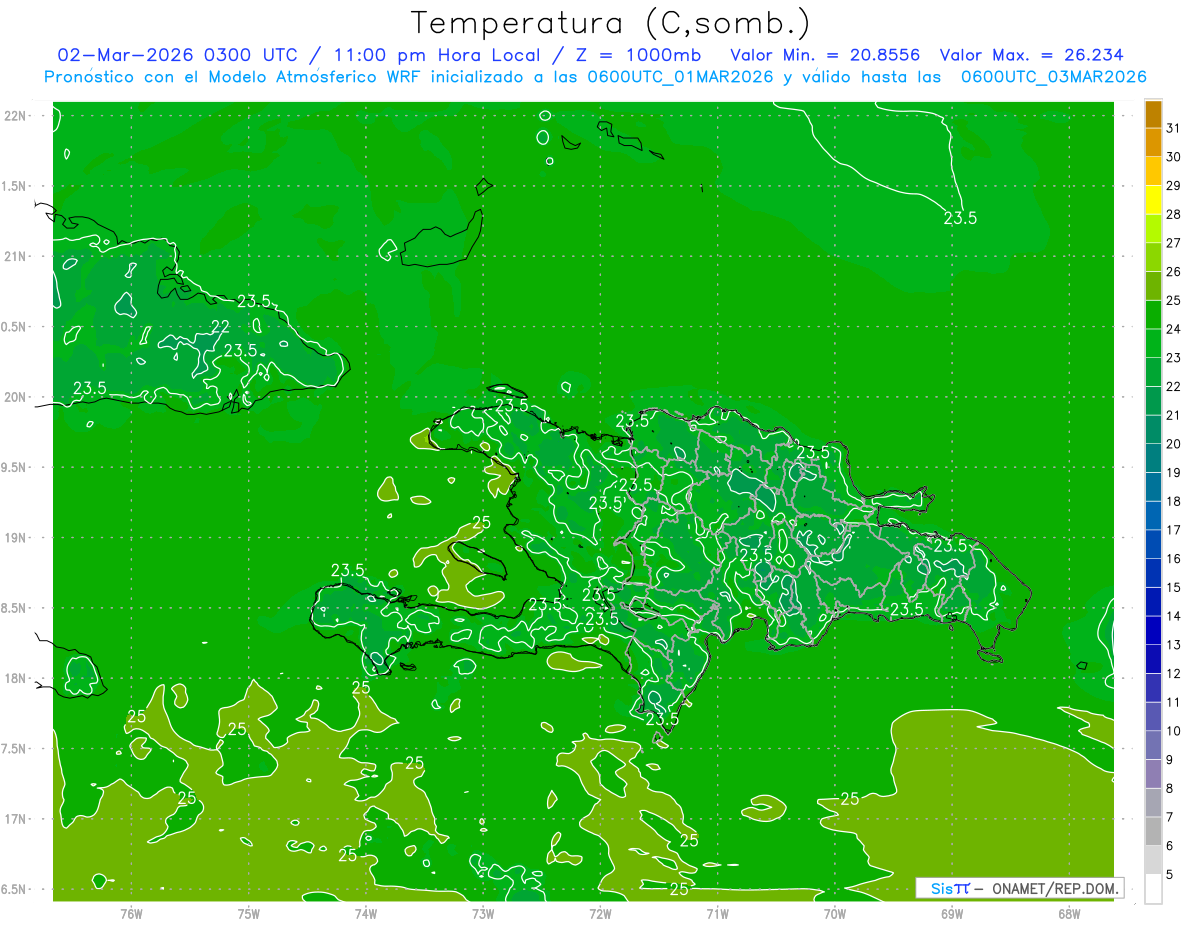This screenshot has width=1200, height=927.
Task: Click the colorbar value label "31"
Action: [1173, 128]
